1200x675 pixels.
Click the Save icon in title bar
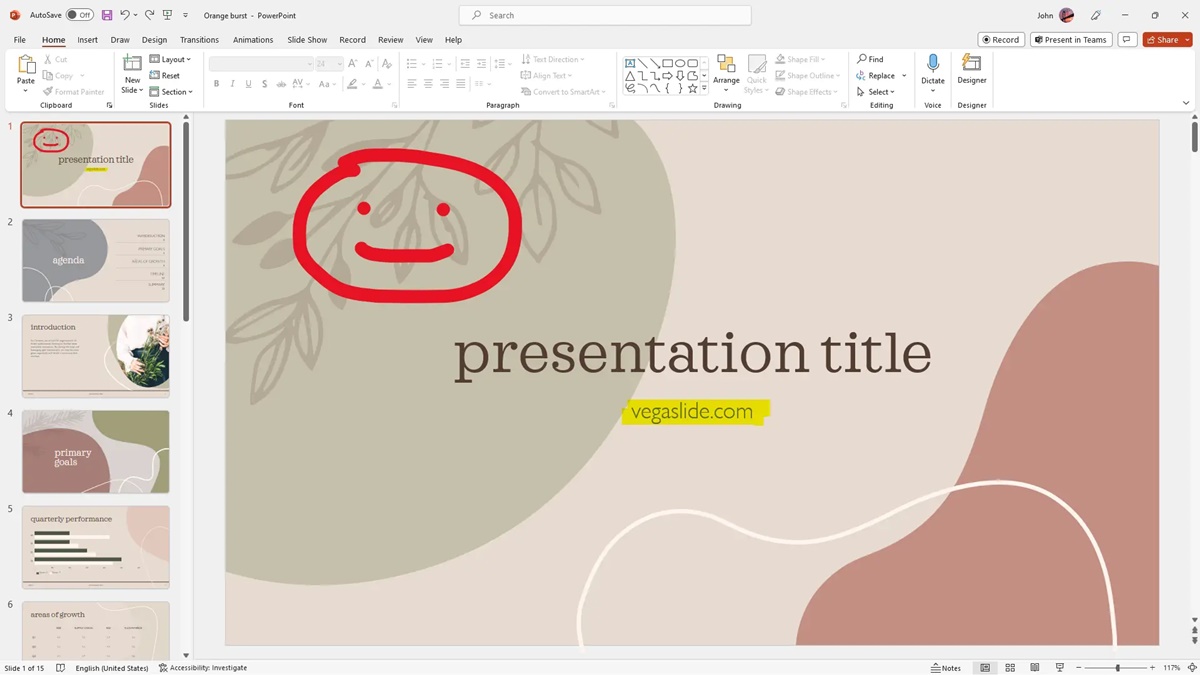point(107,15)
